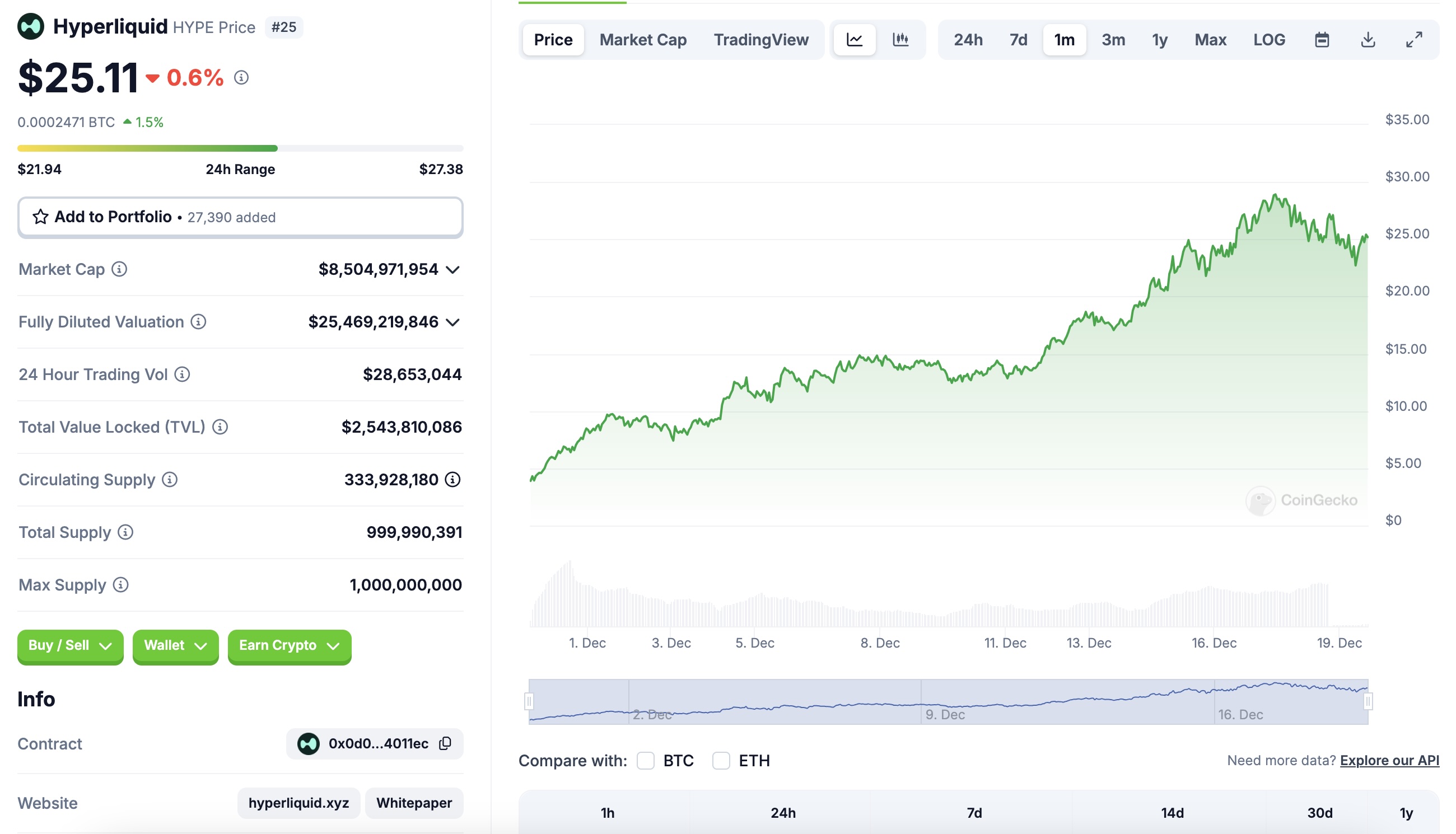Open the price change info icon
This screenshot has height=834, width=1456.
241,77
